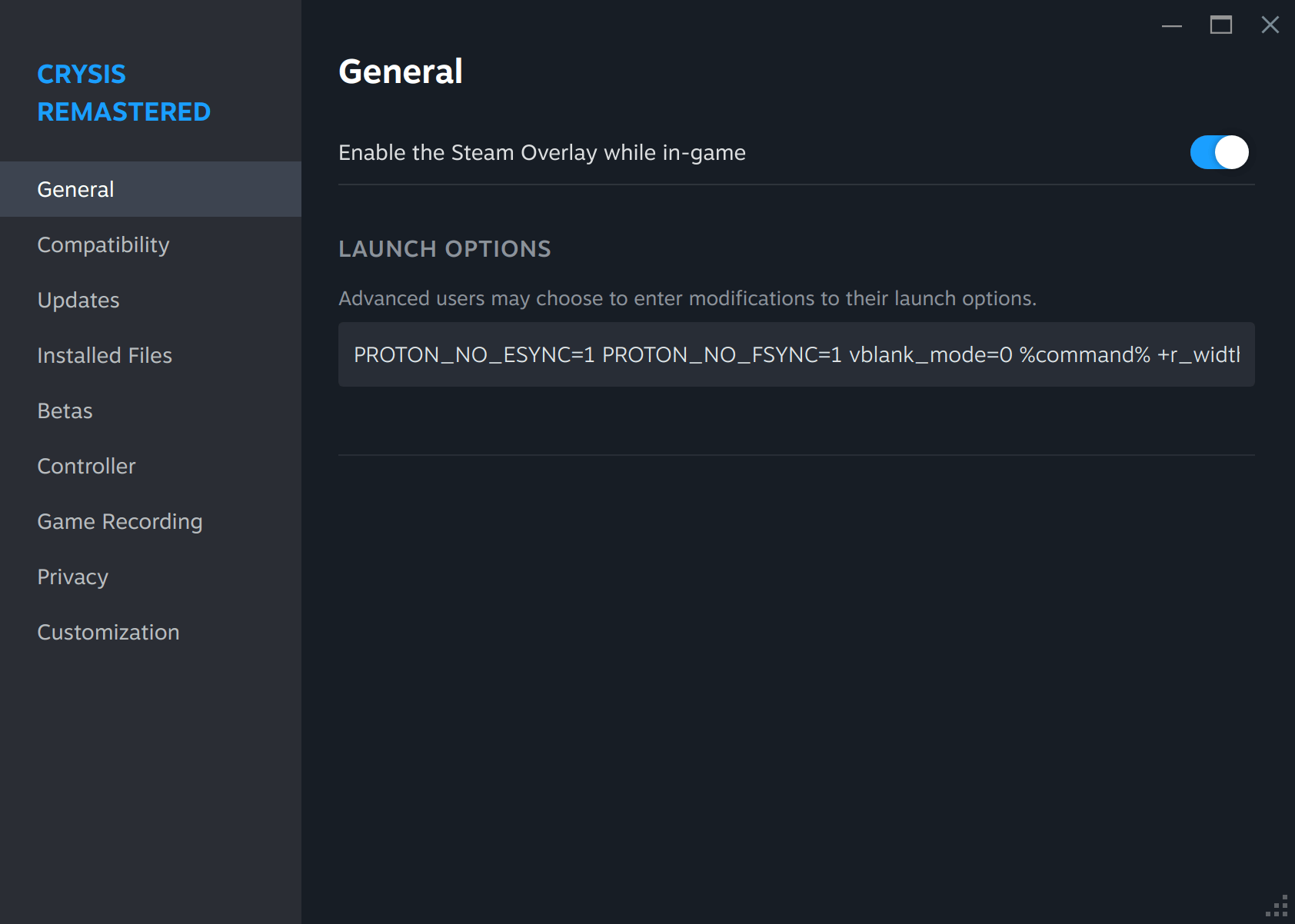The height and width of the screenshot is (924, 1295).
Task: Maximize the properties window
Action: point(1220,25)
